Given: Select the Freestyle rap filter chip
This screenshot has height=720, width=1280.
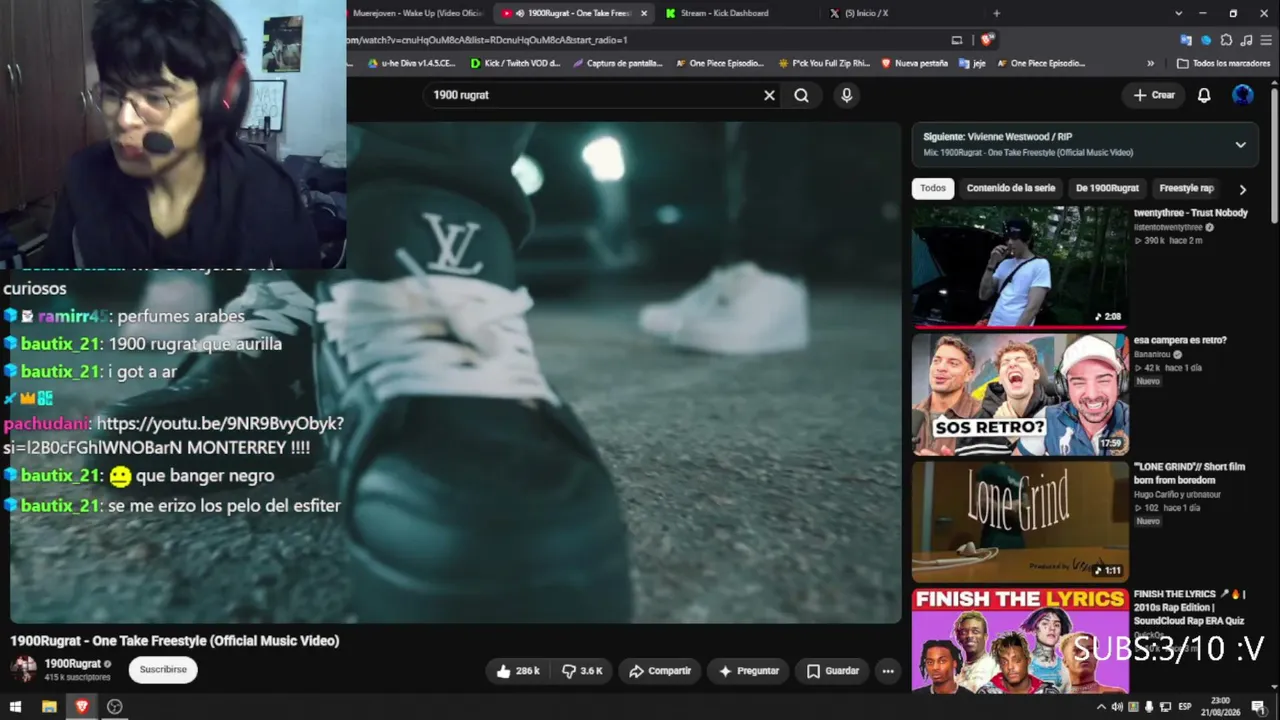Looking at the screenshot, I should [x=1186, y=188].
